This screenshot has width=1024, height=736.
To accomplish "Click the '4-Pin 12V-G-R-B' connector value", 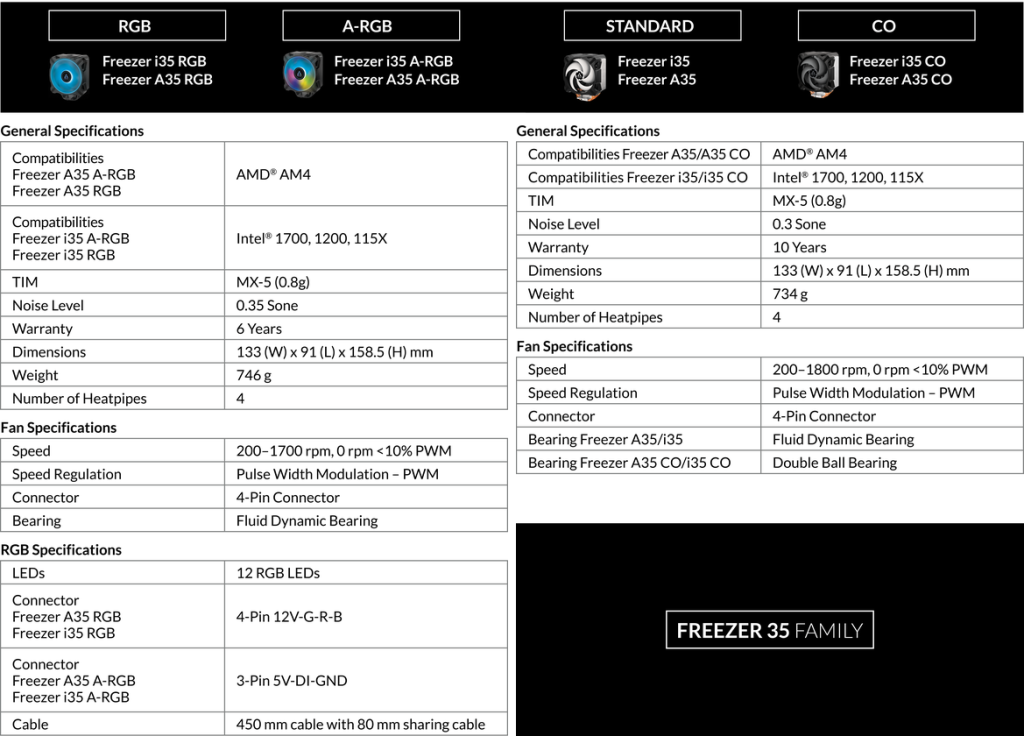I will coord(289,616).
